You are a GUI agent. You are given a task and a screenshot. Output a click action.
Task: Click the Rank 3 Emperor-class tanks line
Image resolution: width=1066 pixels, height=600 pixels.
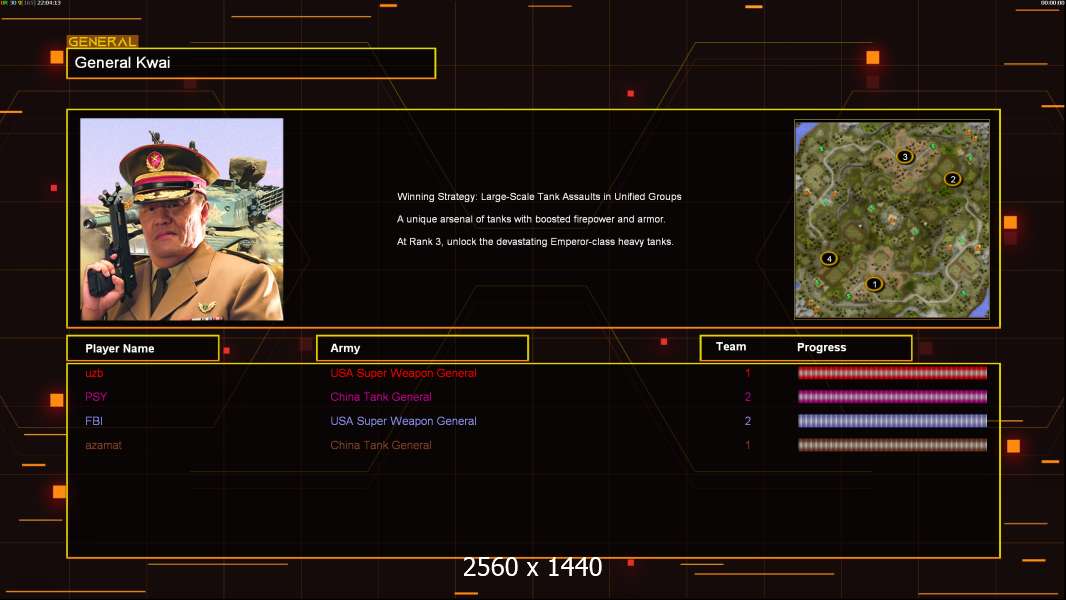(535, 242)
